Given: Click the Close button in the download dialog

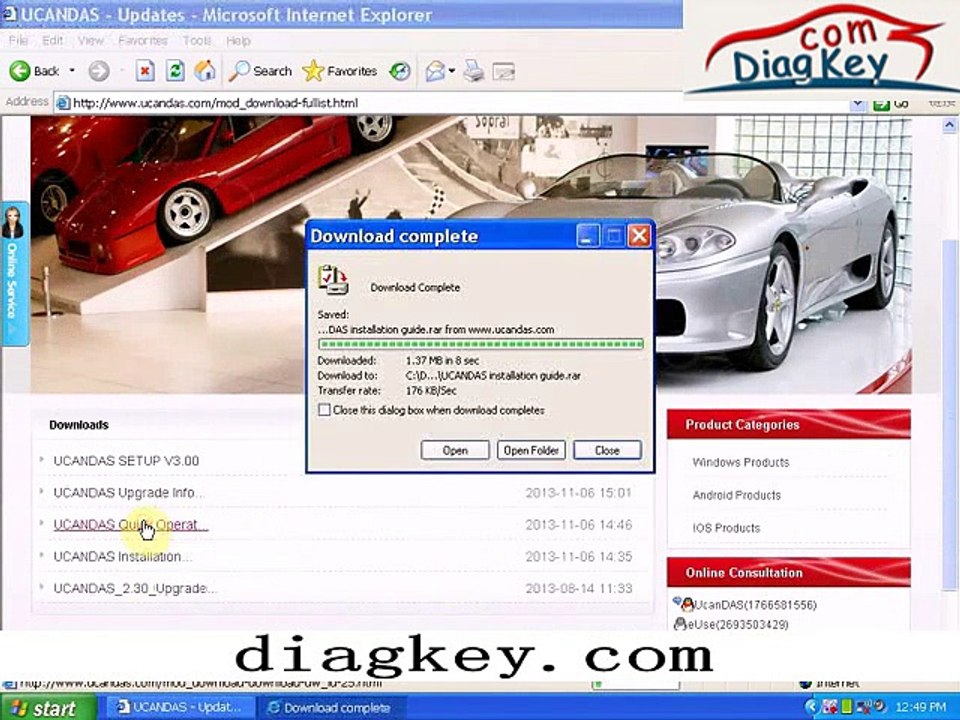Looking at the screenshot, I should 607,450.
